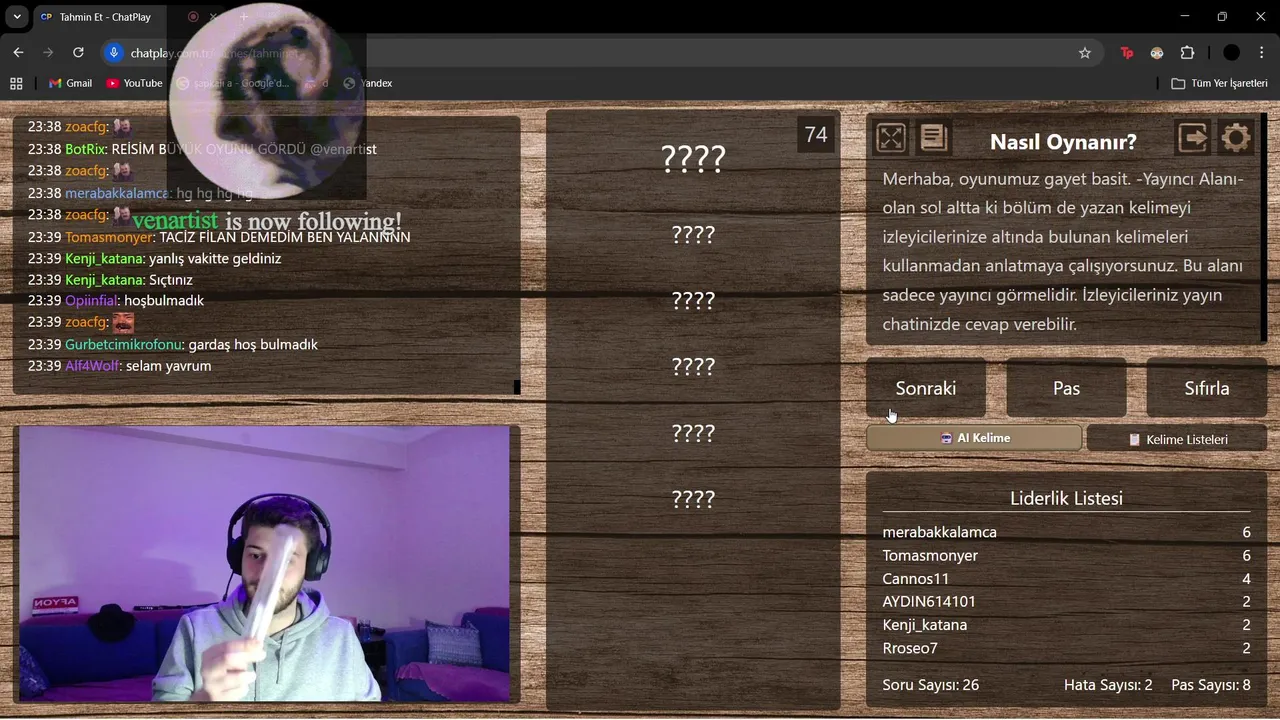This screenshot has width=1280, height=720.
Task: Open the YouTube bookmark
Action: click(134, 83)
